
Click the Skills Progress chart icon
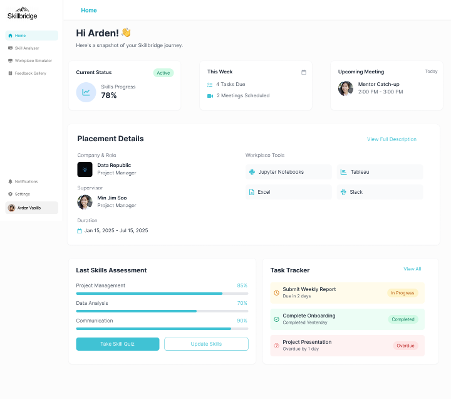coord(86,92)
